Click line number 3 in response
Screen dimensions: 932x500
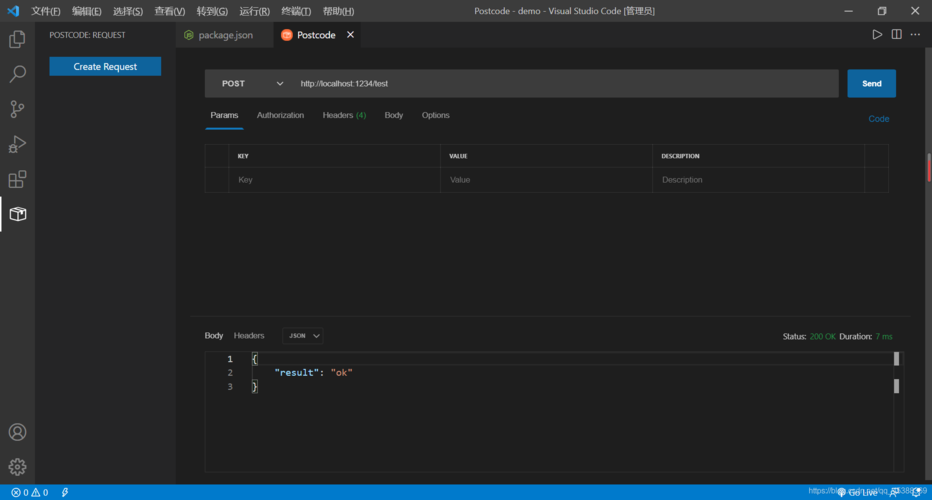(230, 386)
